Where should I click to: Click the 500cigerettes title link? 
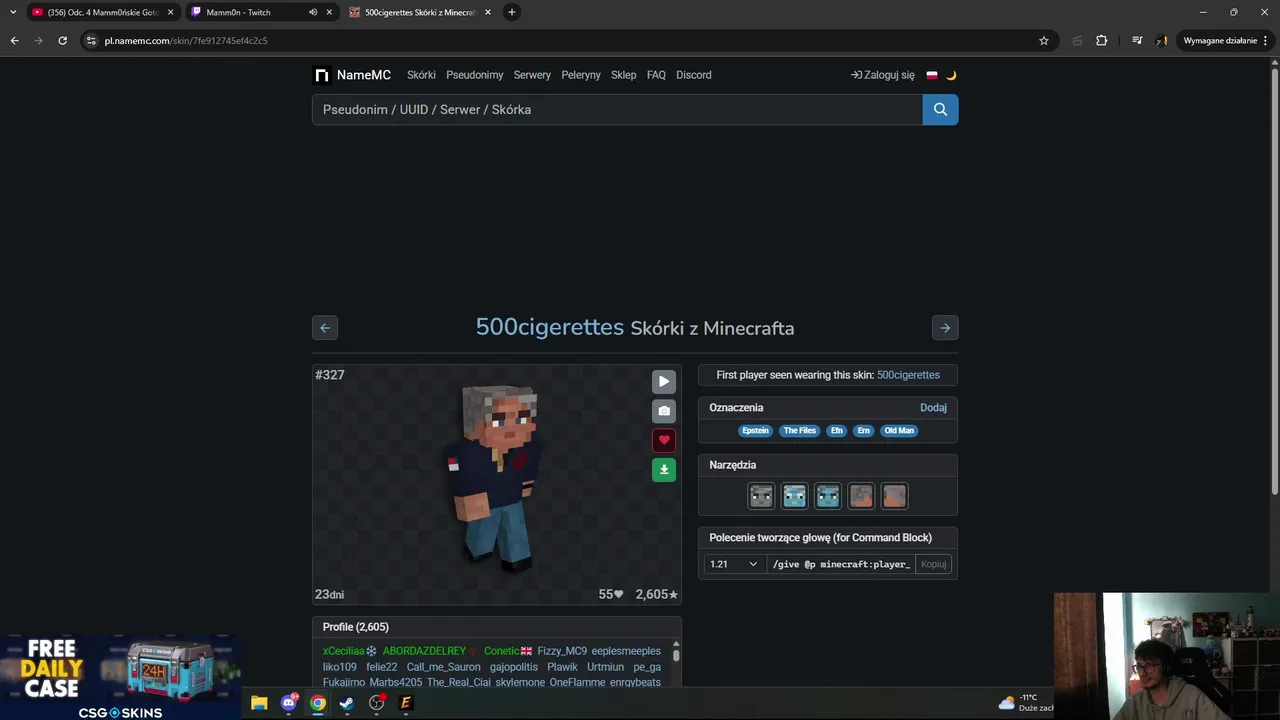tap(550, 327)
